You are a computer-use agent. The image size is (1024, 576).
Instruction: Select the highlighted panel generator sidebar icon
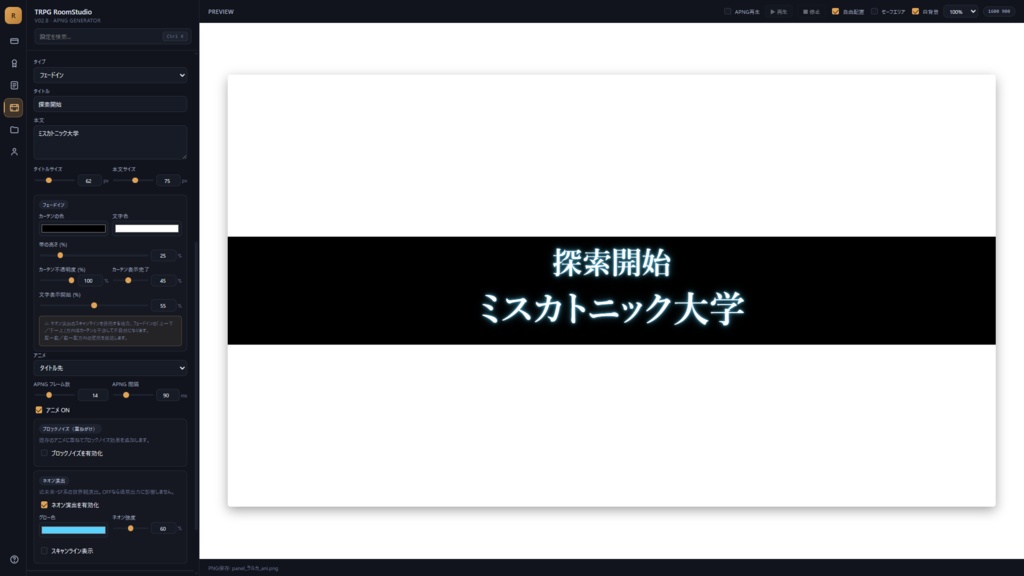pos(14,108)
